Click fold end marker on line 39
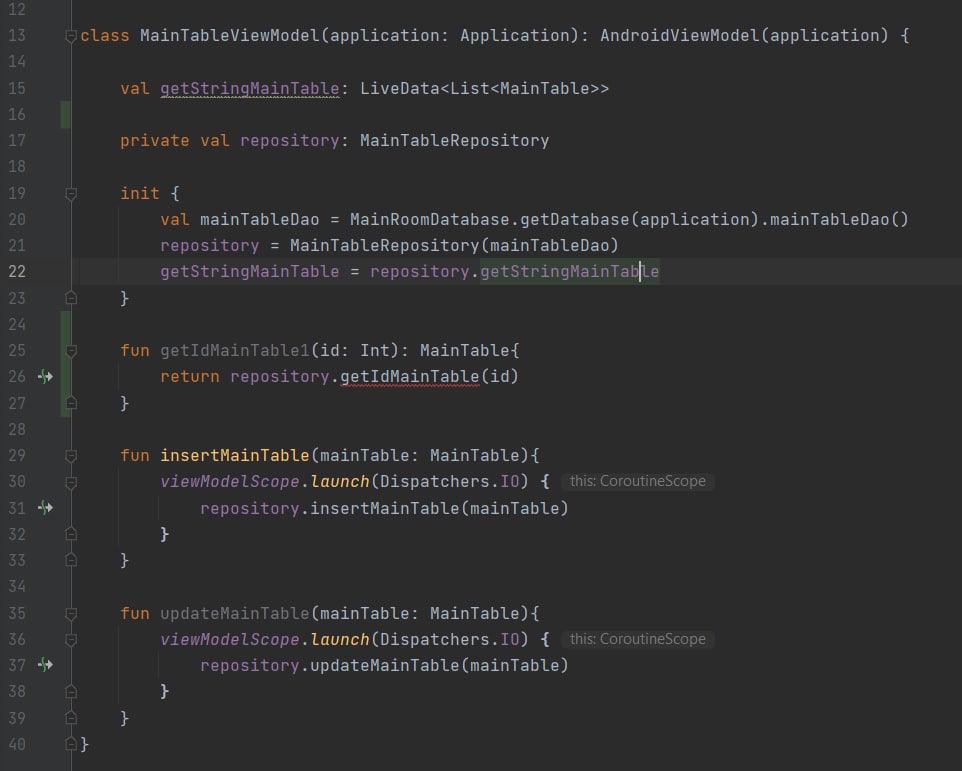The image size is (962, 771). (71, 718)
